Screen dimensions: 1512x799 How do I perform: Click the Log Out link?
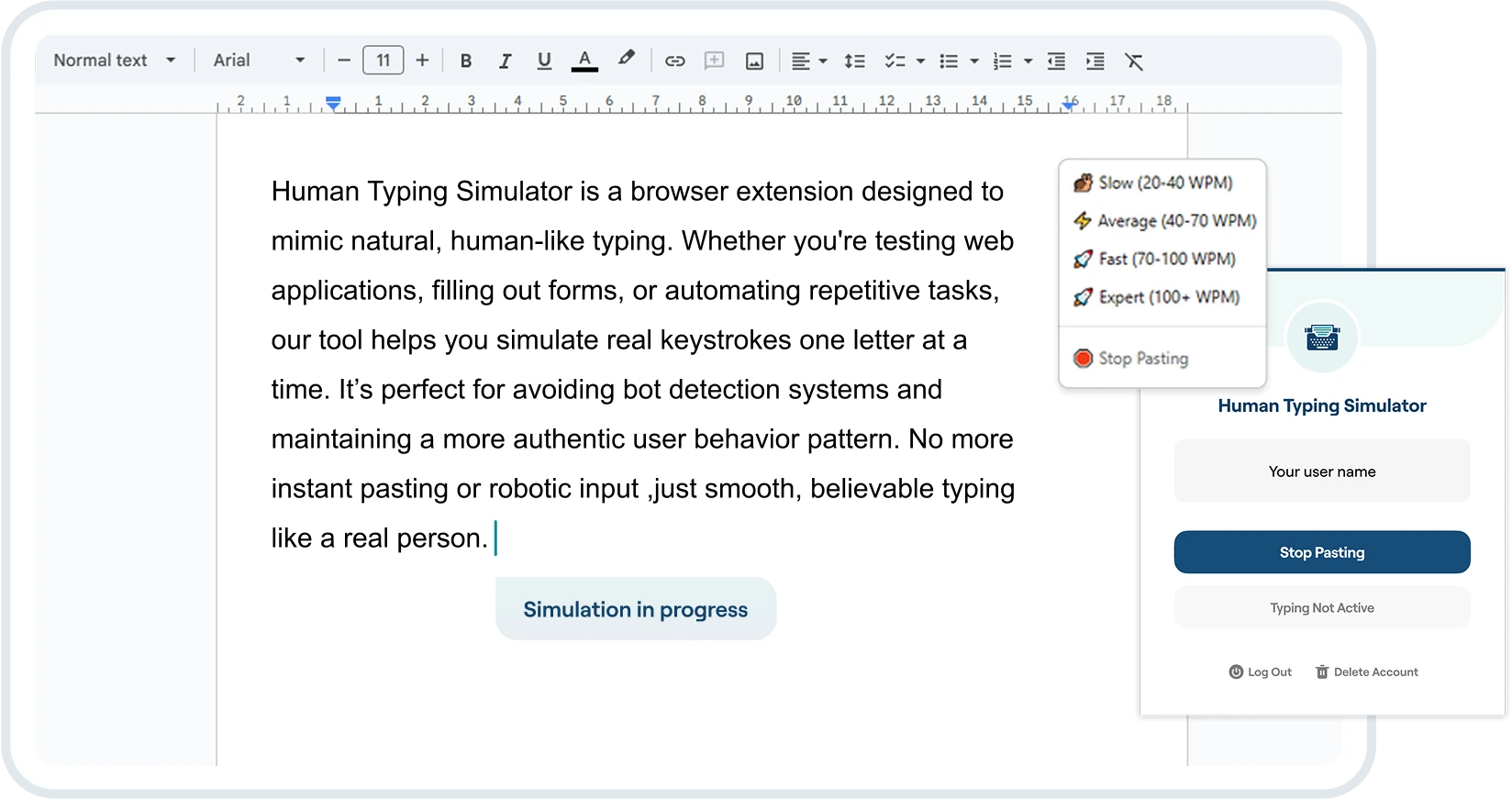click(x=1261, y=672)
